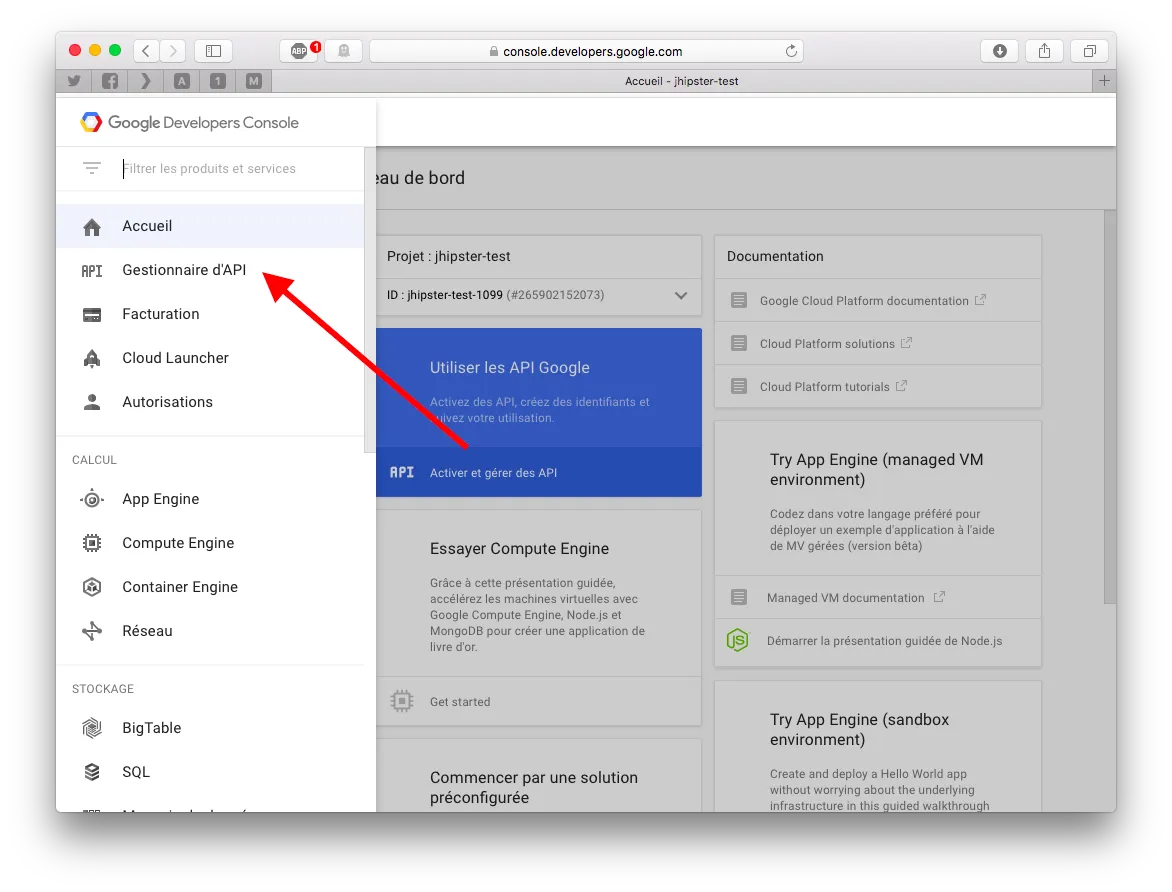Open Autorisations menu item
Viewport: 1172px width, 892px height.
pyautogui.click(x=211, y=402)
